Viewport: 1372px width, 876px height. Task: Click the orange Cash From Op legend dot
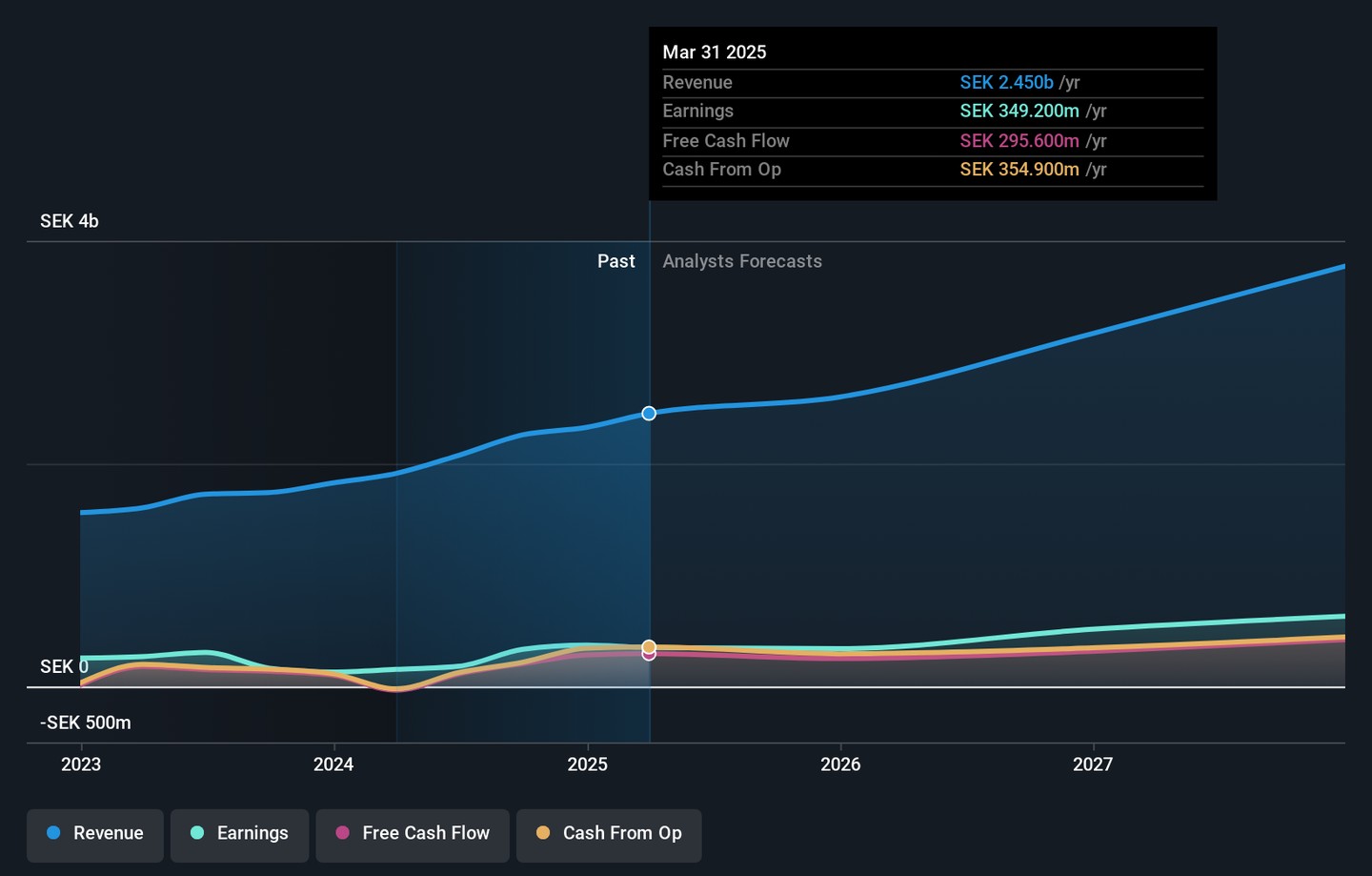[x=543, y=833]
